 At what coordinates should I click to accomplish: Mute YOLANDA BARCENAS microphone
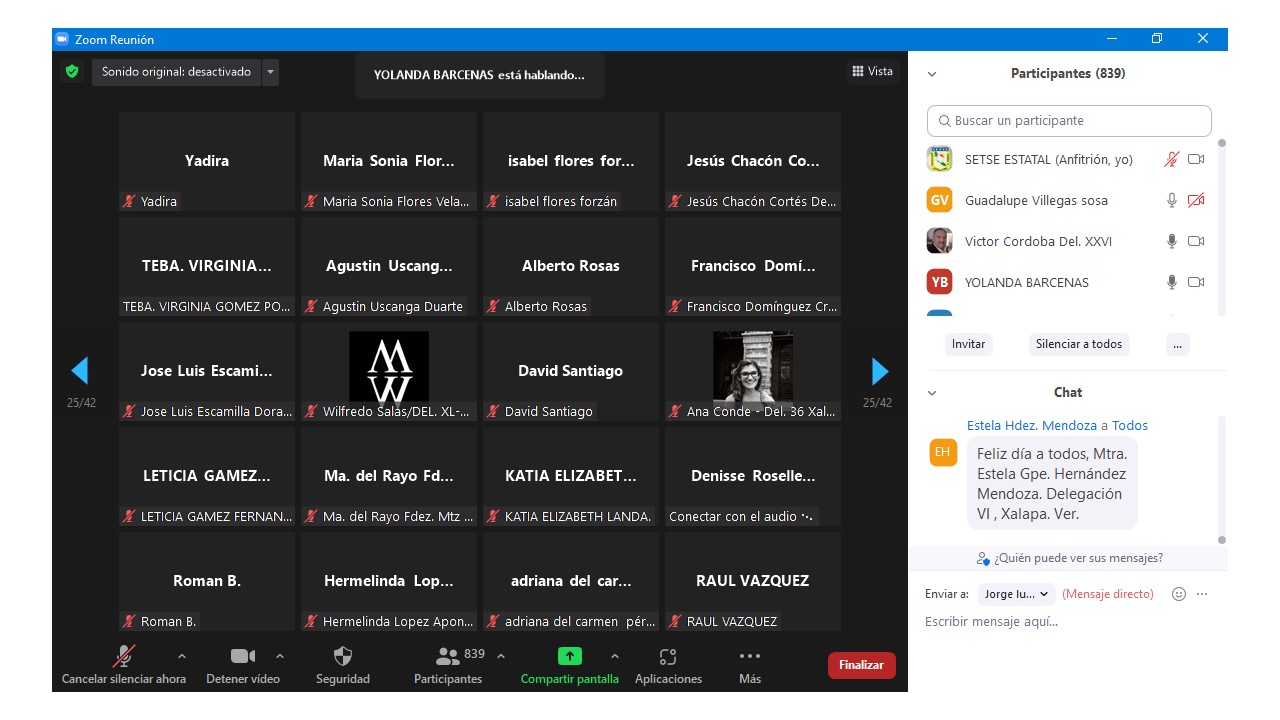pos(1172,282)
